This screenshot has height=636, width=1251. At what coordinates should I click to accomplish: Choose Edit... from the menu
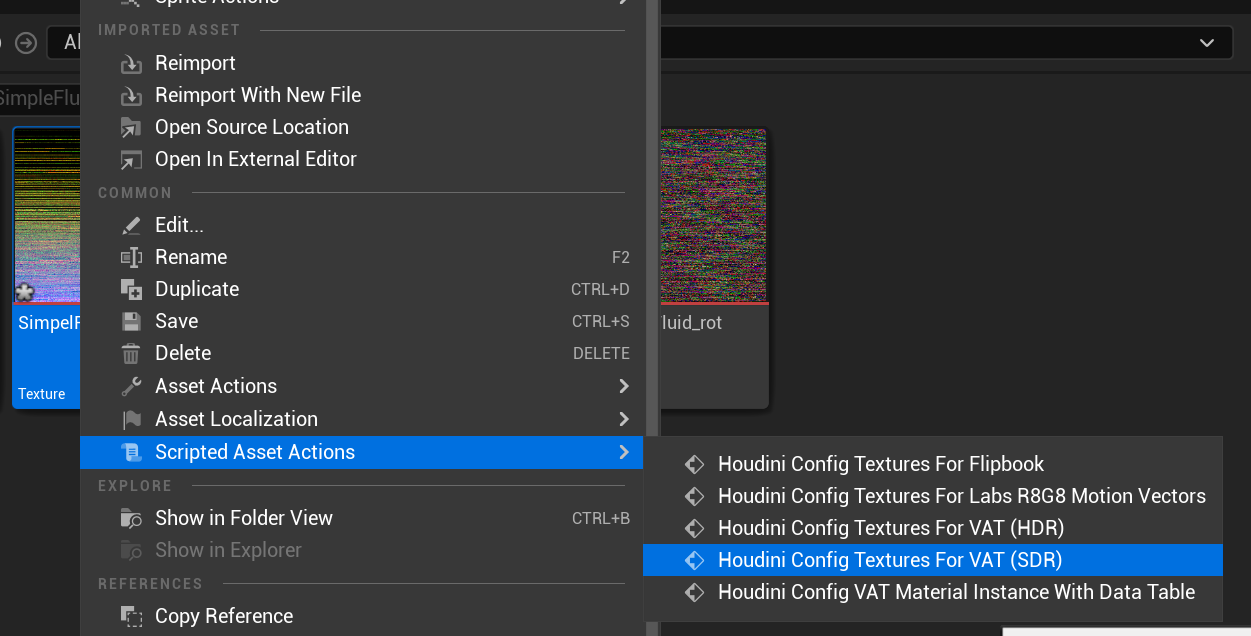tap(362, 225)
